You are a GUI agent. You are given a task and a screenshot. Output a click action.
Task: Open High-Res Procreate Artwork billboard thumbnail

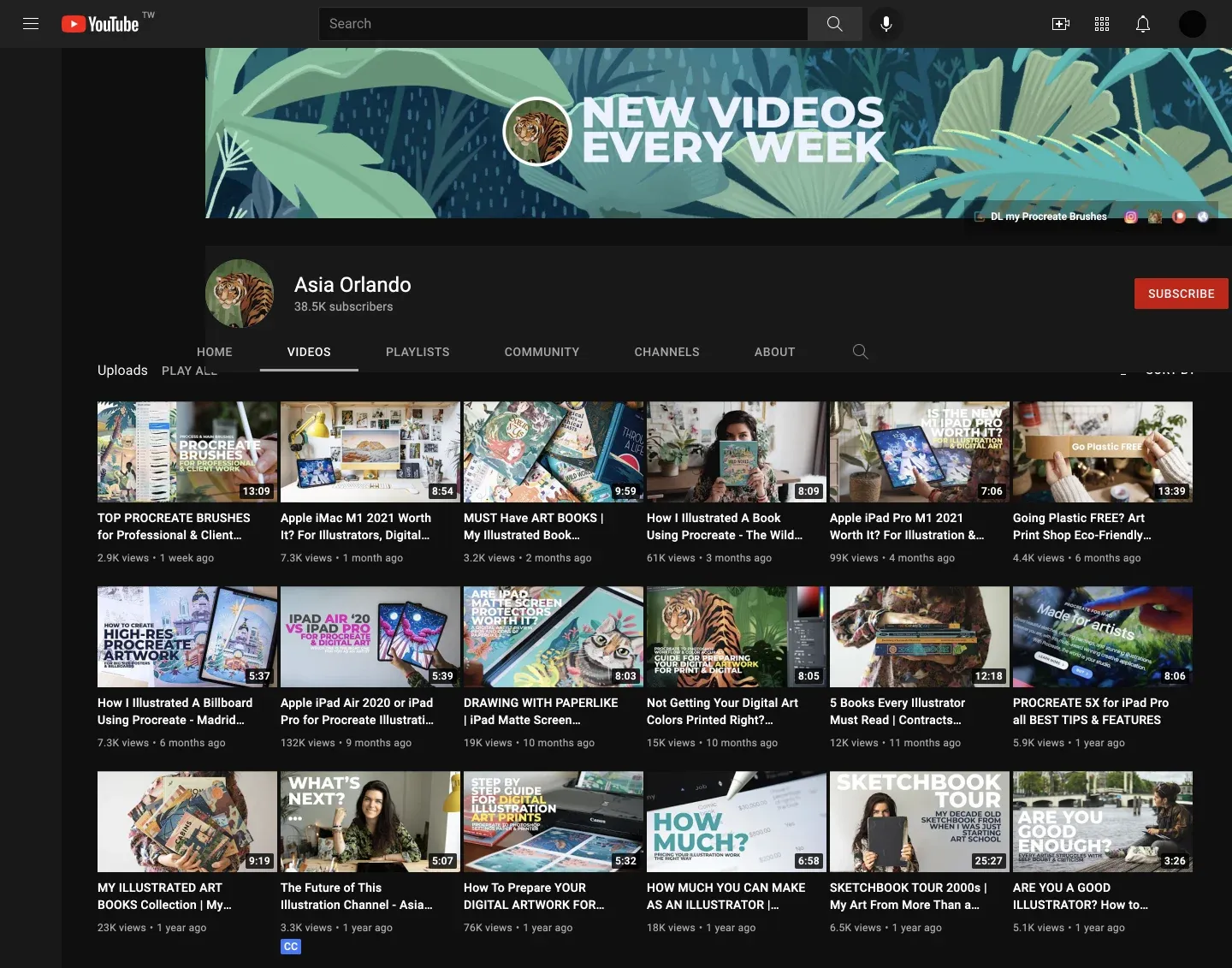[x=187, y=637]
